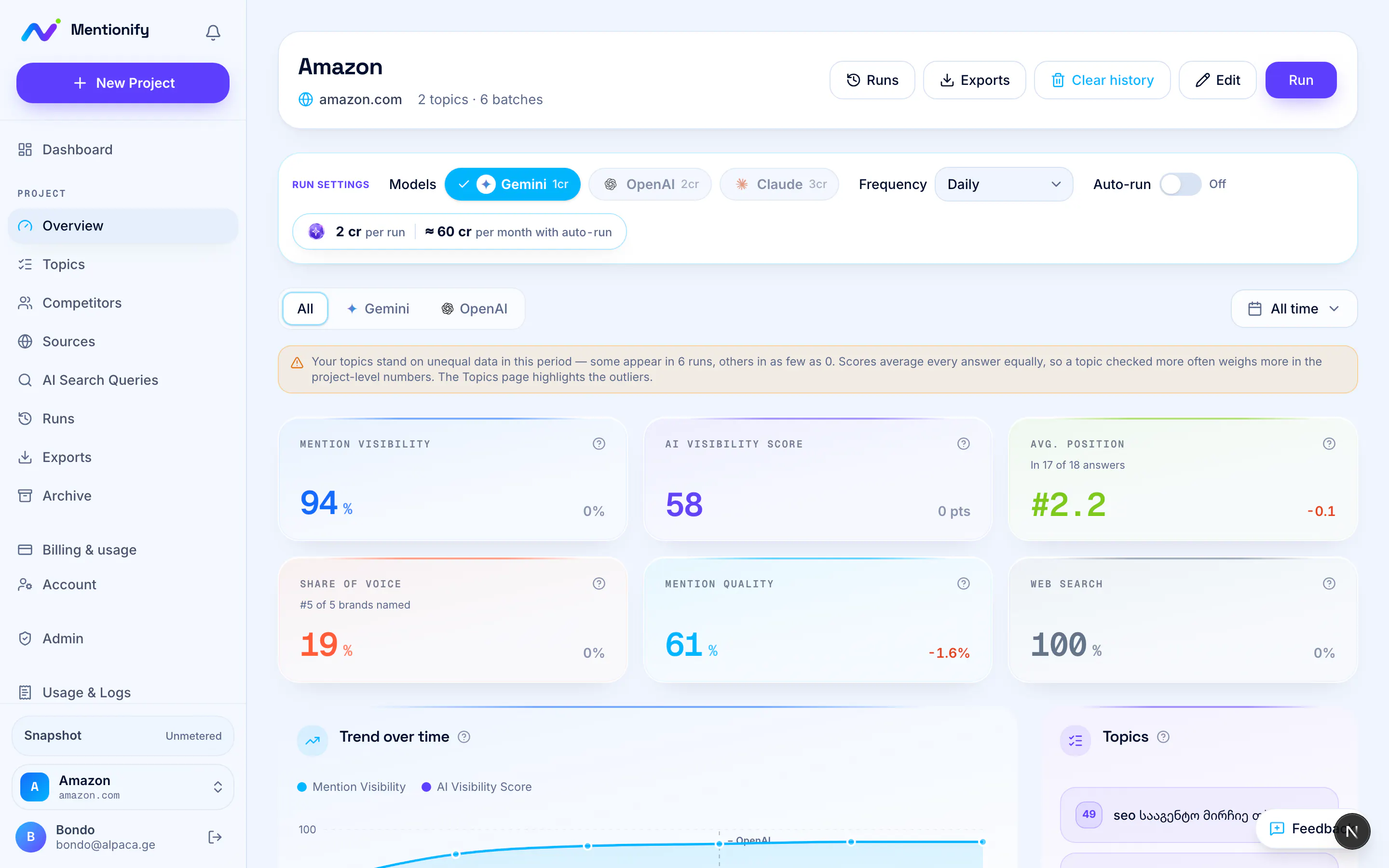This screenshot has width=1389, height=868.
Task: Toggle AI Visibility Score legend series
Action: 477,787
